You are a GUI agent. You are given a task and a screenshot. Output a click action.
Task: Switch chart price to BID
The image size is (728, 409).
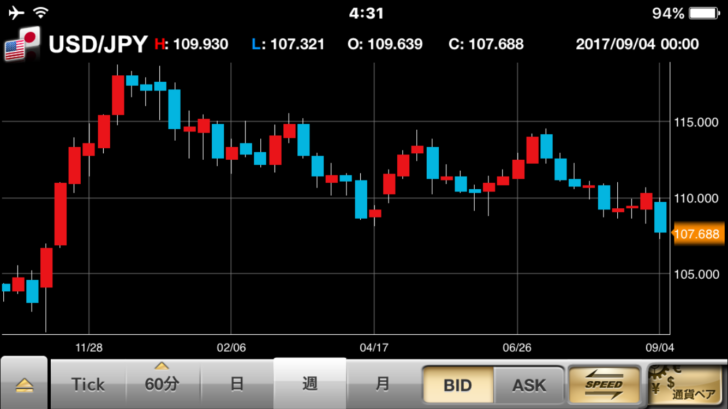point(456,384)
